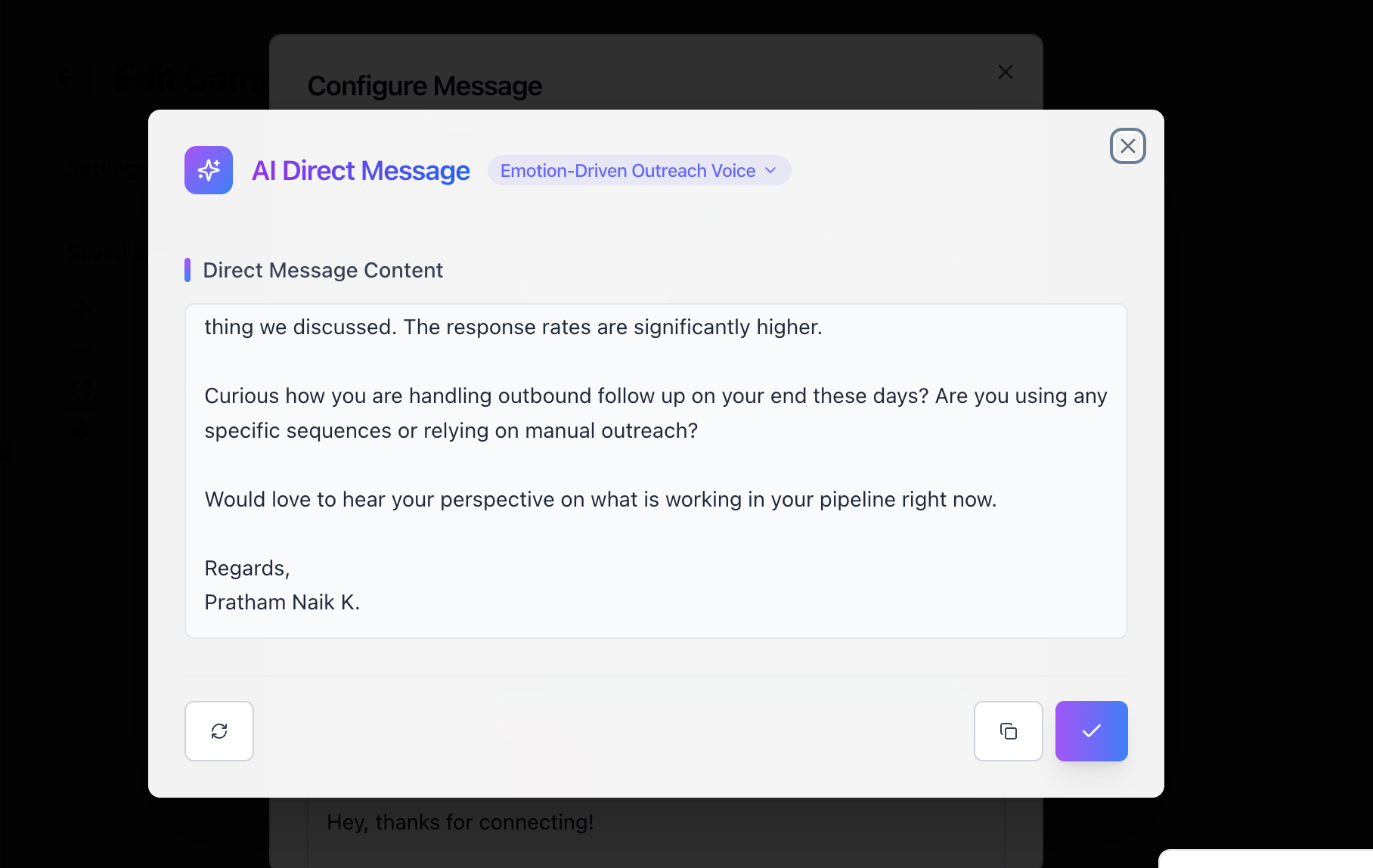Click the AI sparkle icon beside the title
Viewport: 1373px width, 868px height.
click(x=209, y=170)
